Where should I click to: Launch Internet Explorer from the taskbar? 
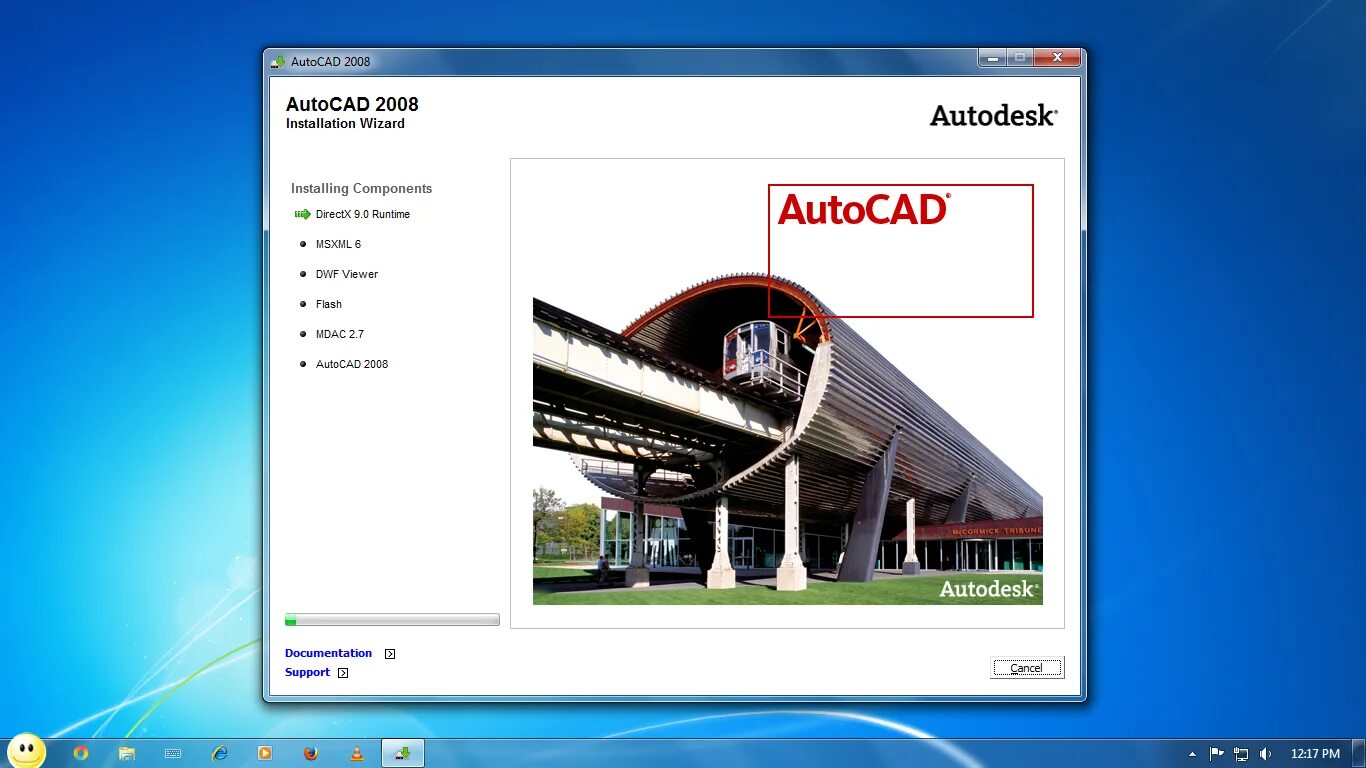click(x=219, y=753)
